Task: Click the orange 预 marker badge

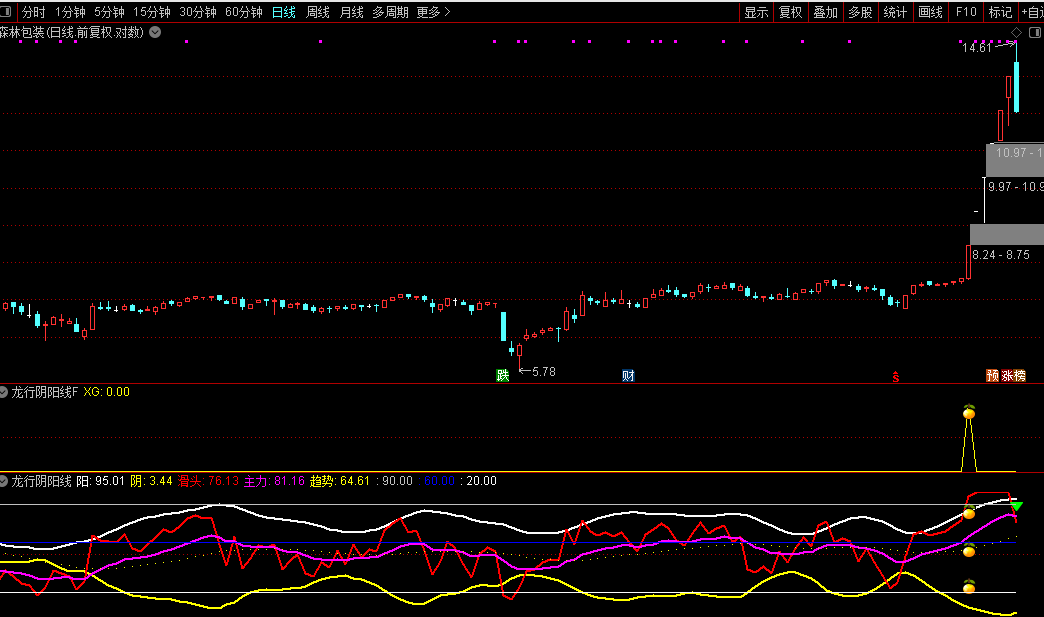Action: 992,375
